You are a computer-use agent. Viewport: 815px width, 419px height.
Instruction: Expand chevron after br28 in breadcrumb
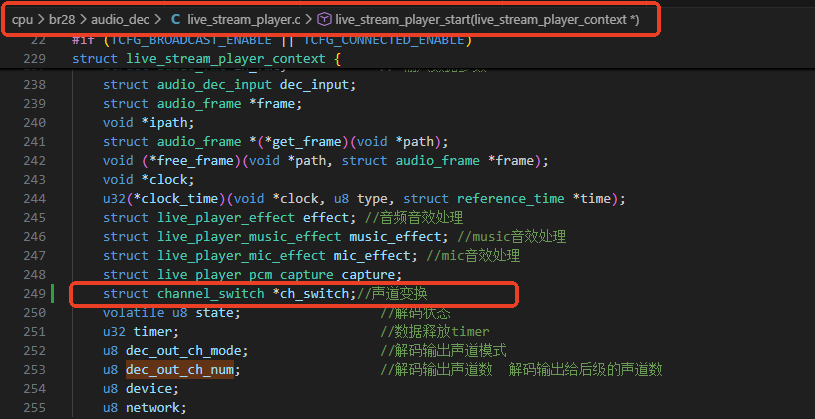click(x=84, y=20)
